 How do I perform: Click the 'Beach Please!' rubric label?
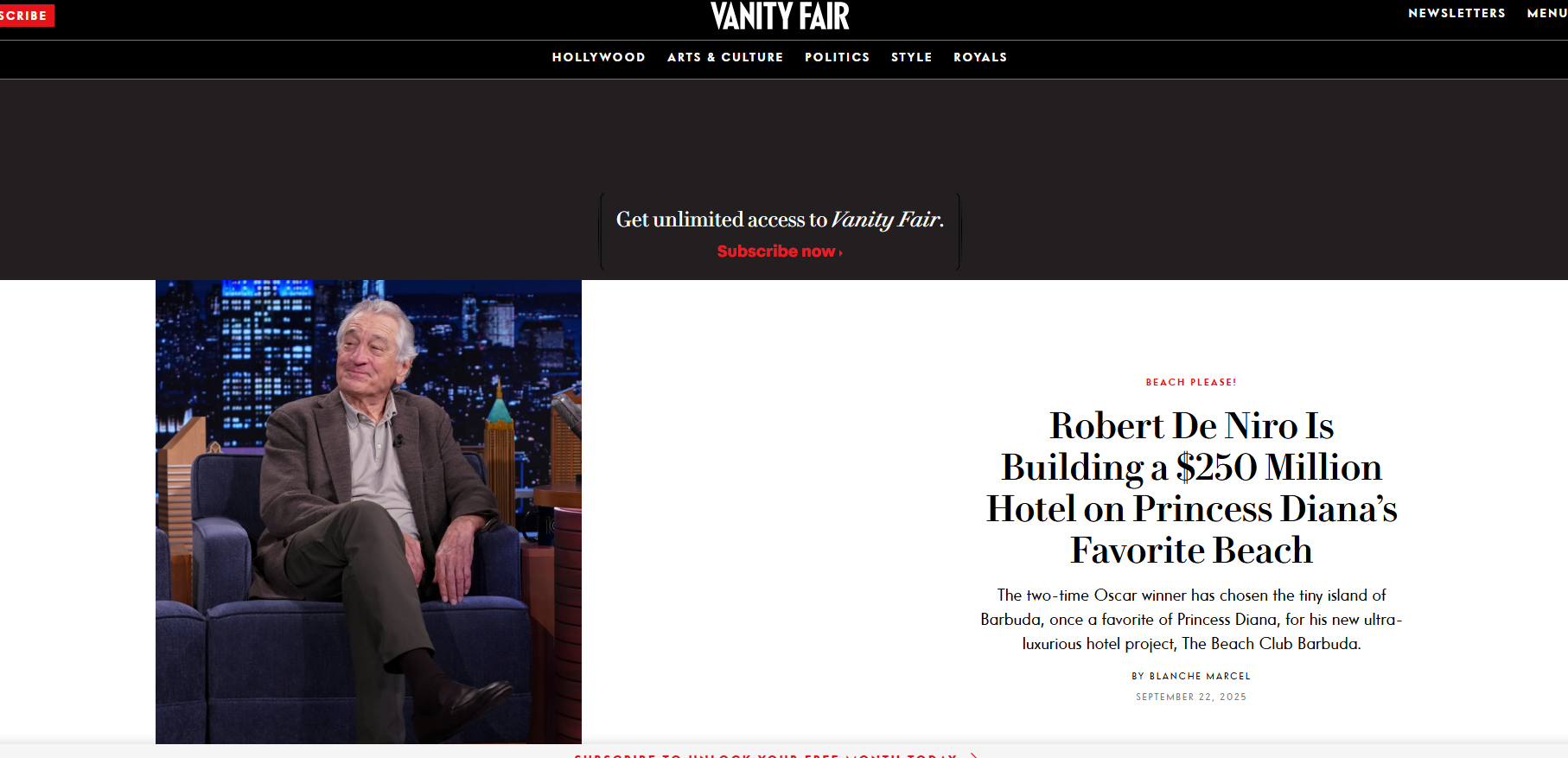point(1190,382)
